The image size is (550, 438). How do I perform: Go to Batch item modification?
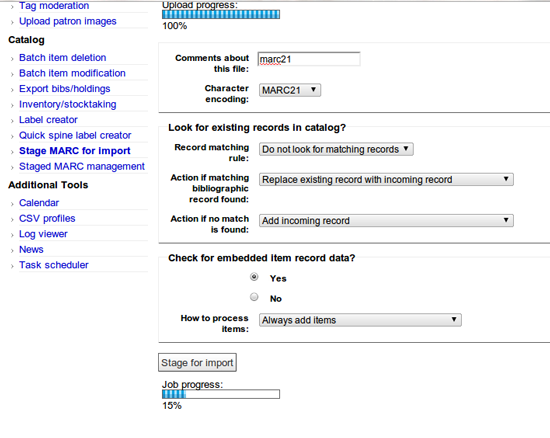point(72,73)
